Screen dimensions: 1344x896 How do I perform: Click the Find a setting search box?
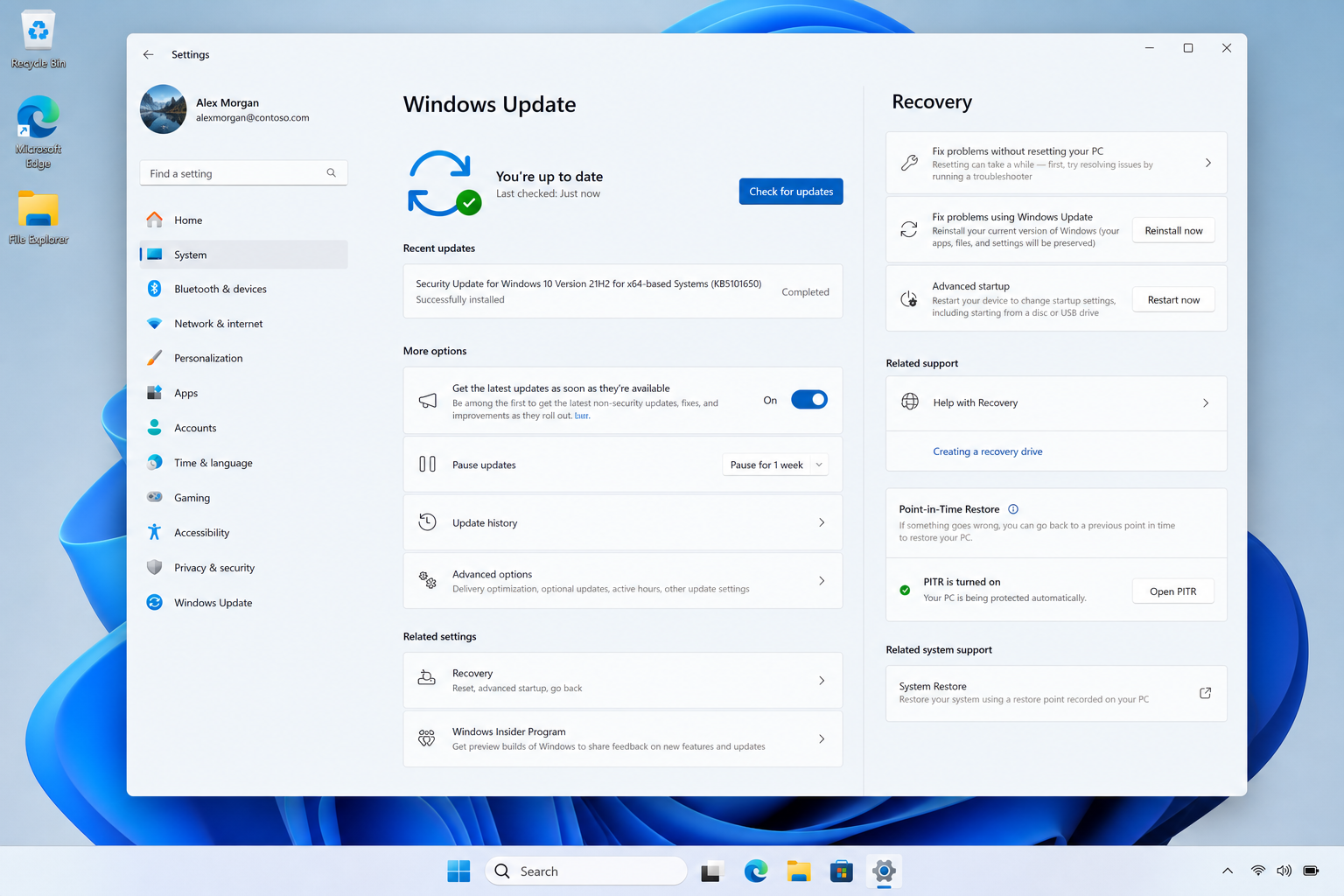click(243, 173)
